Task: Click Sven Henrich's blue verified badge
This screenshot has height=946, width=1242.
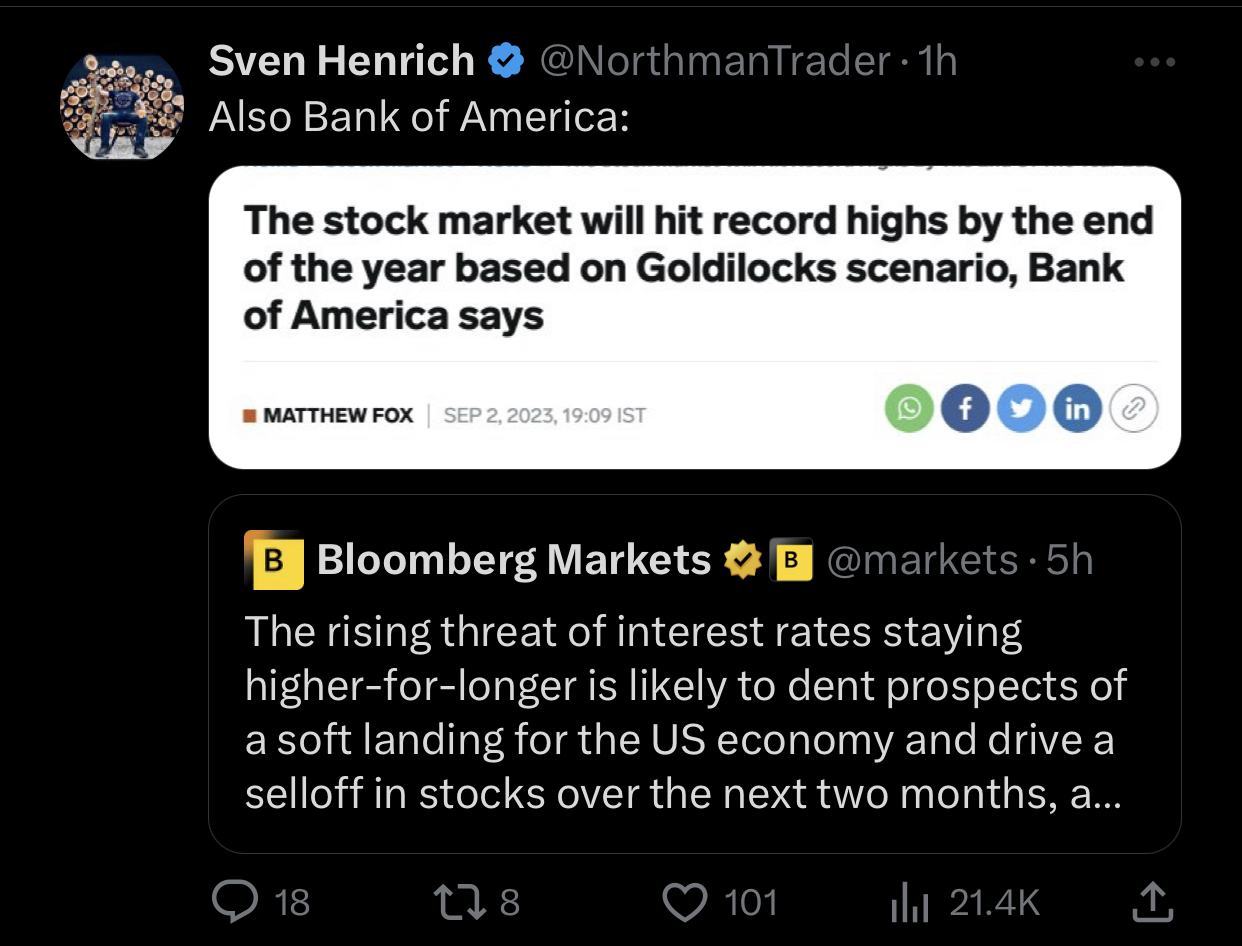Action: tap(506, 62)
